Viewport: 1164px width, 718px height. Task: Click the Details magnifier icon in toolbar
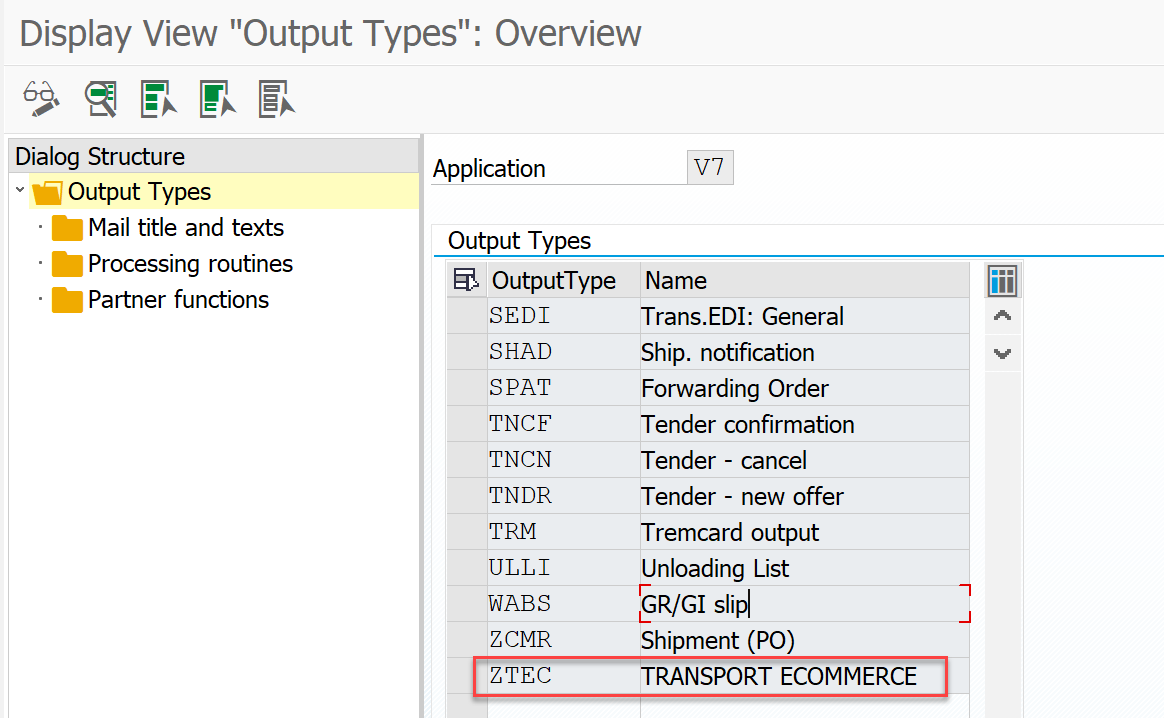tap(100, 98)
